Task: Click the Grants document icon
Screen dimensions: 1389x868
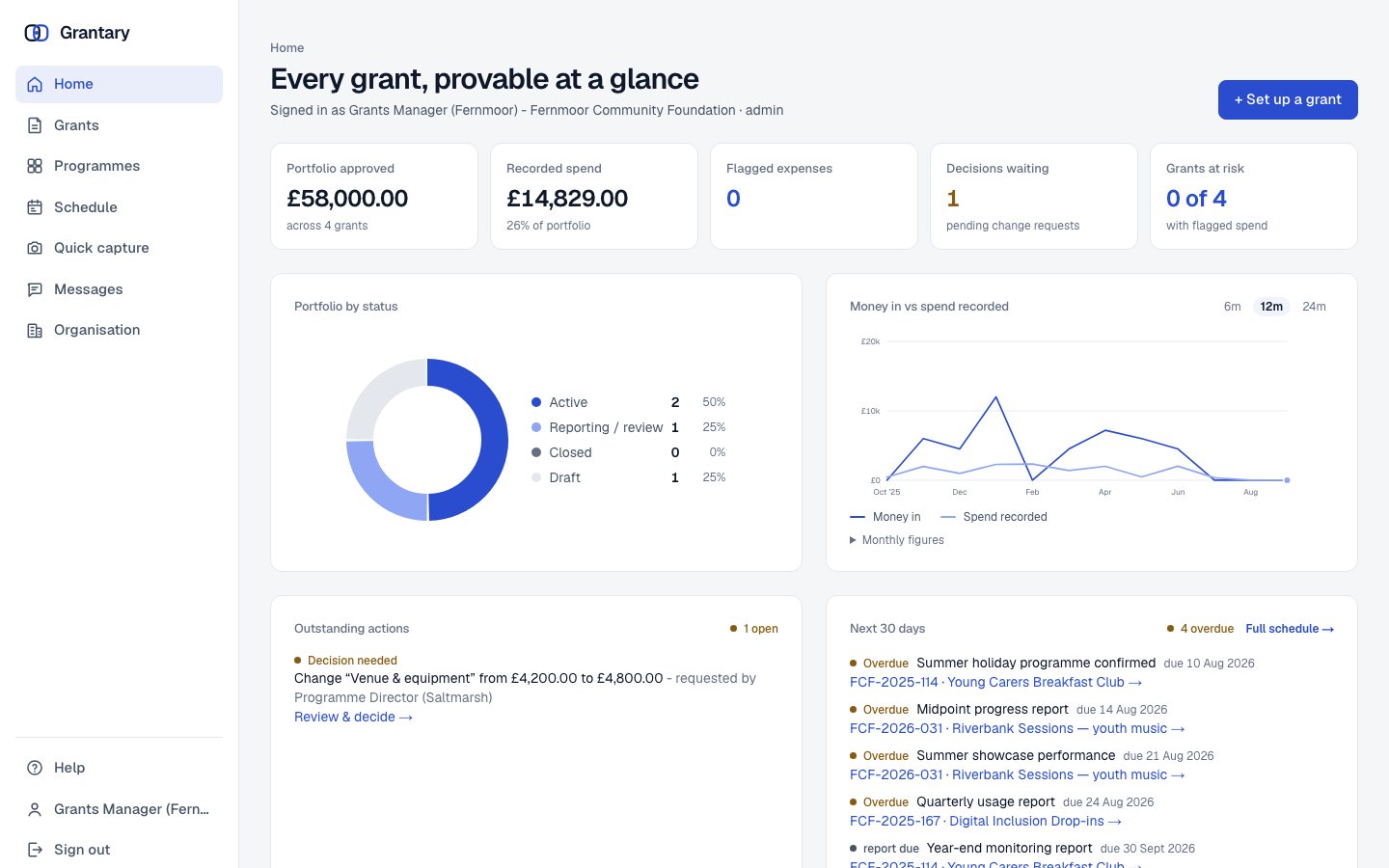Action: [x=35, y=125]
